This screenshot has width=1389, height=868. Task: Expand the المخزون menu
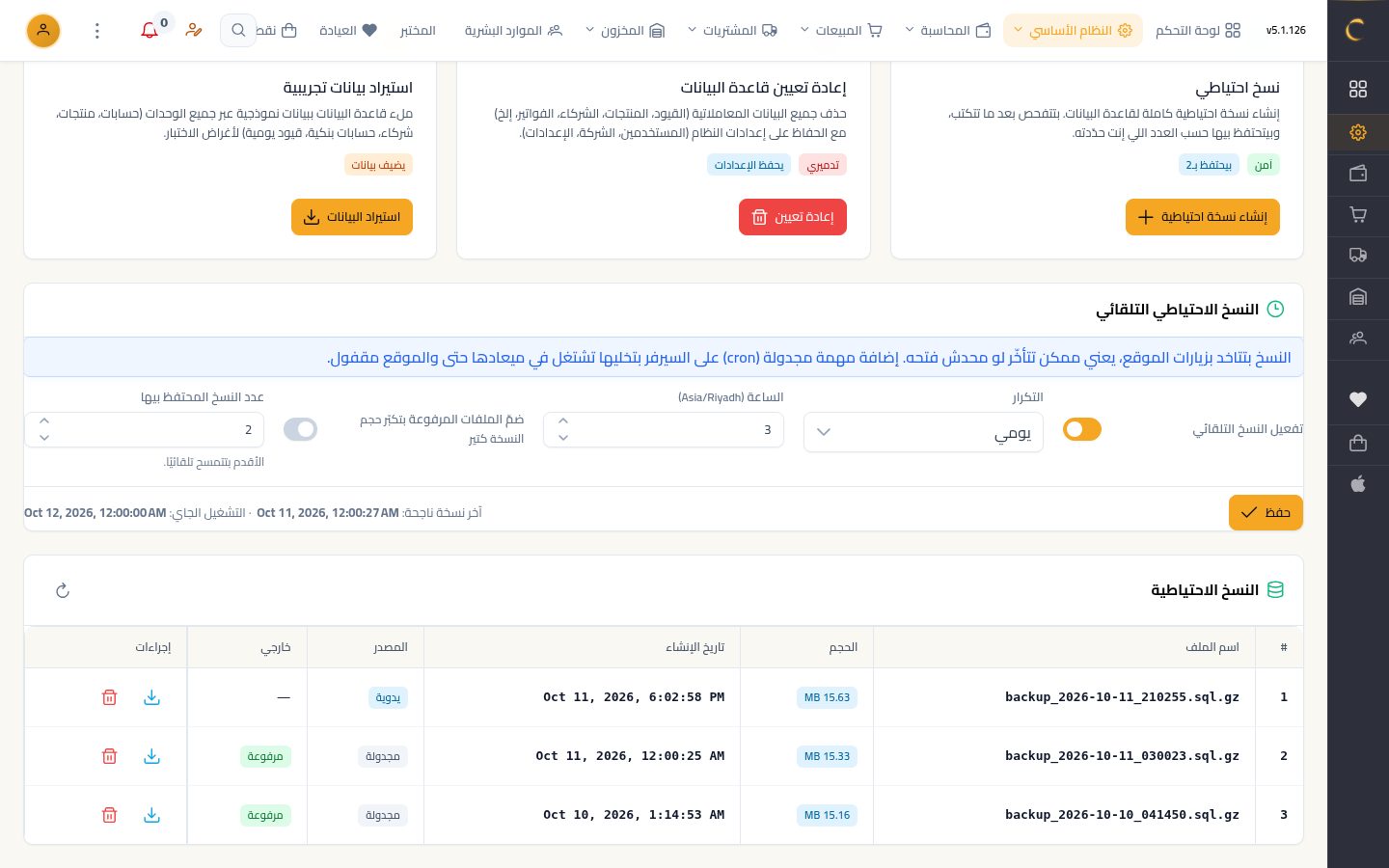click(625, 31)
